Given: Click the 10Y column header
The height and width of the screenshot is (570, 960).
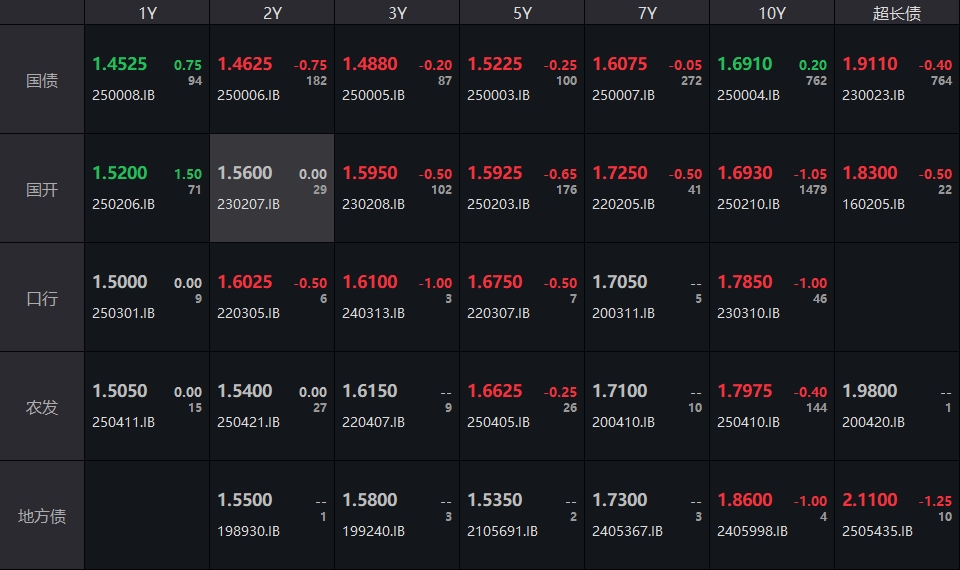Looking at the screenshot, I should click(x=772, y=13).
